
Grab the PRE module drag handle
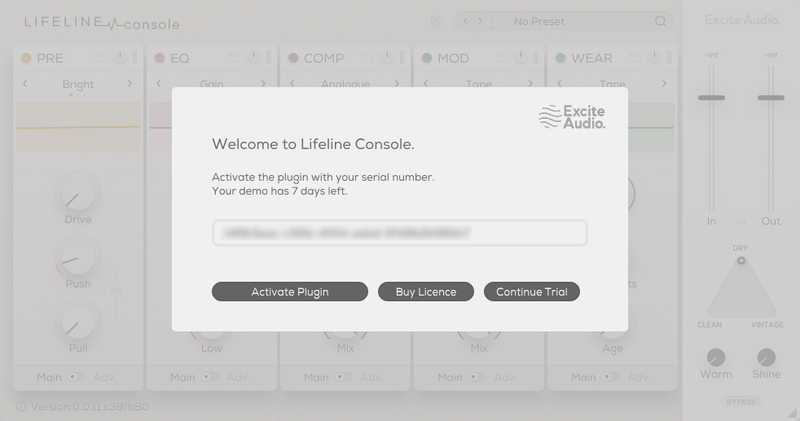click(x=135, y=57)
